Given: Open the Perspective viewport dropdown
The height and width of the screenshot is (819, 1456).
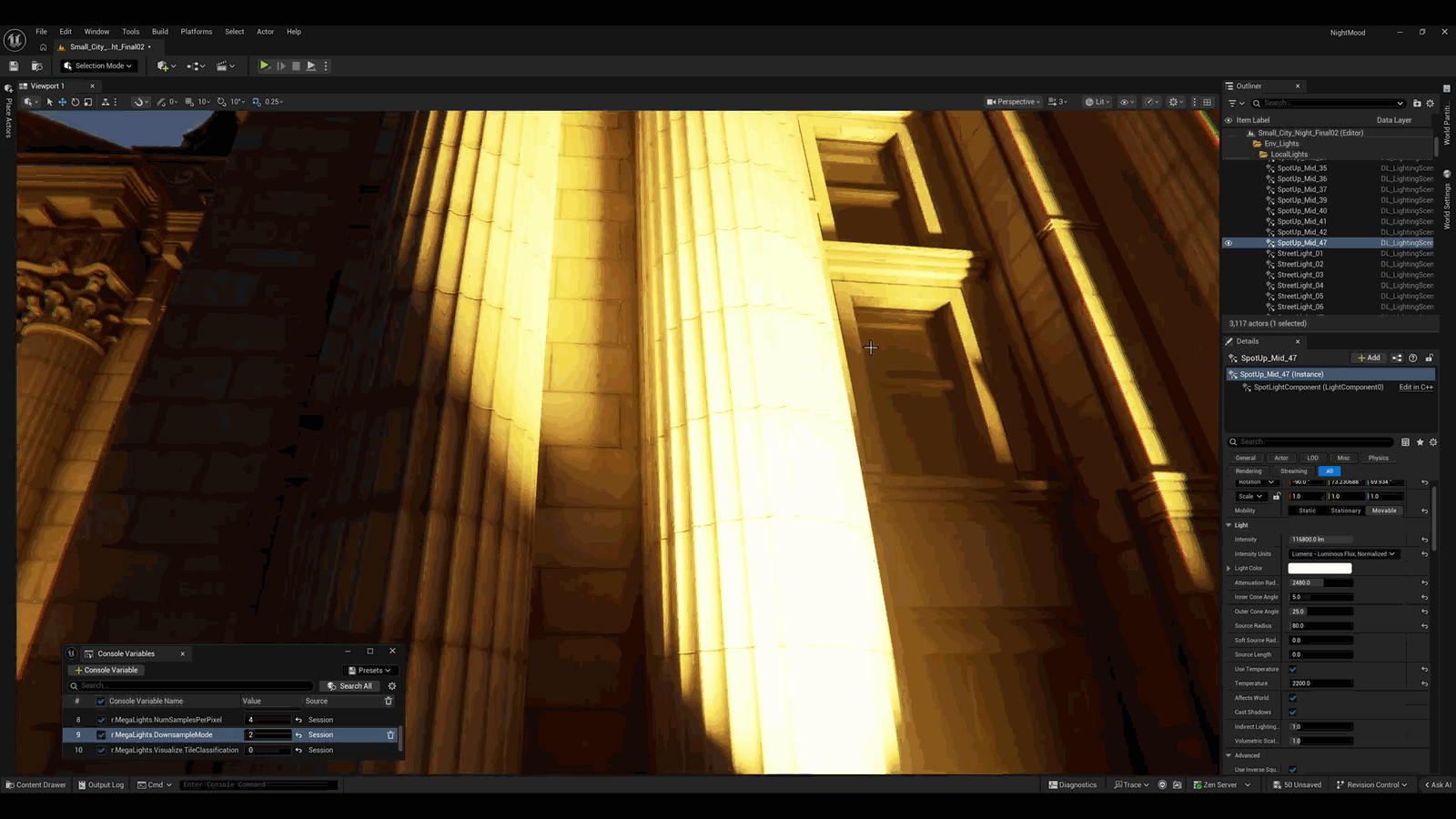Looking at the screenshot, I should 1014,102.
